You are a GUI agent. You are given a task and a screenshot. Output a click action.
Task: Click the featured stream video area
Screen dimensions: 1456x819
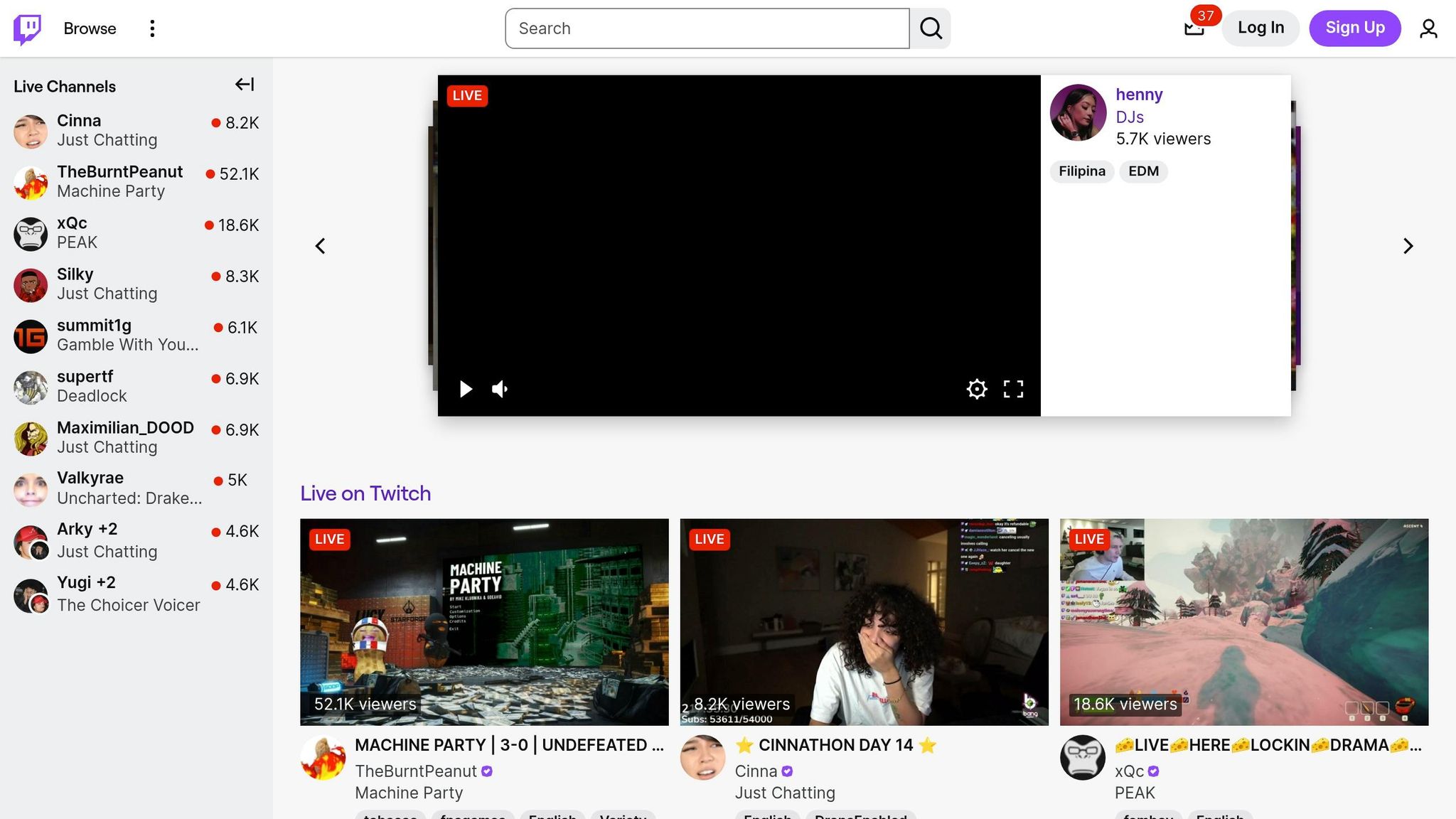739,245
